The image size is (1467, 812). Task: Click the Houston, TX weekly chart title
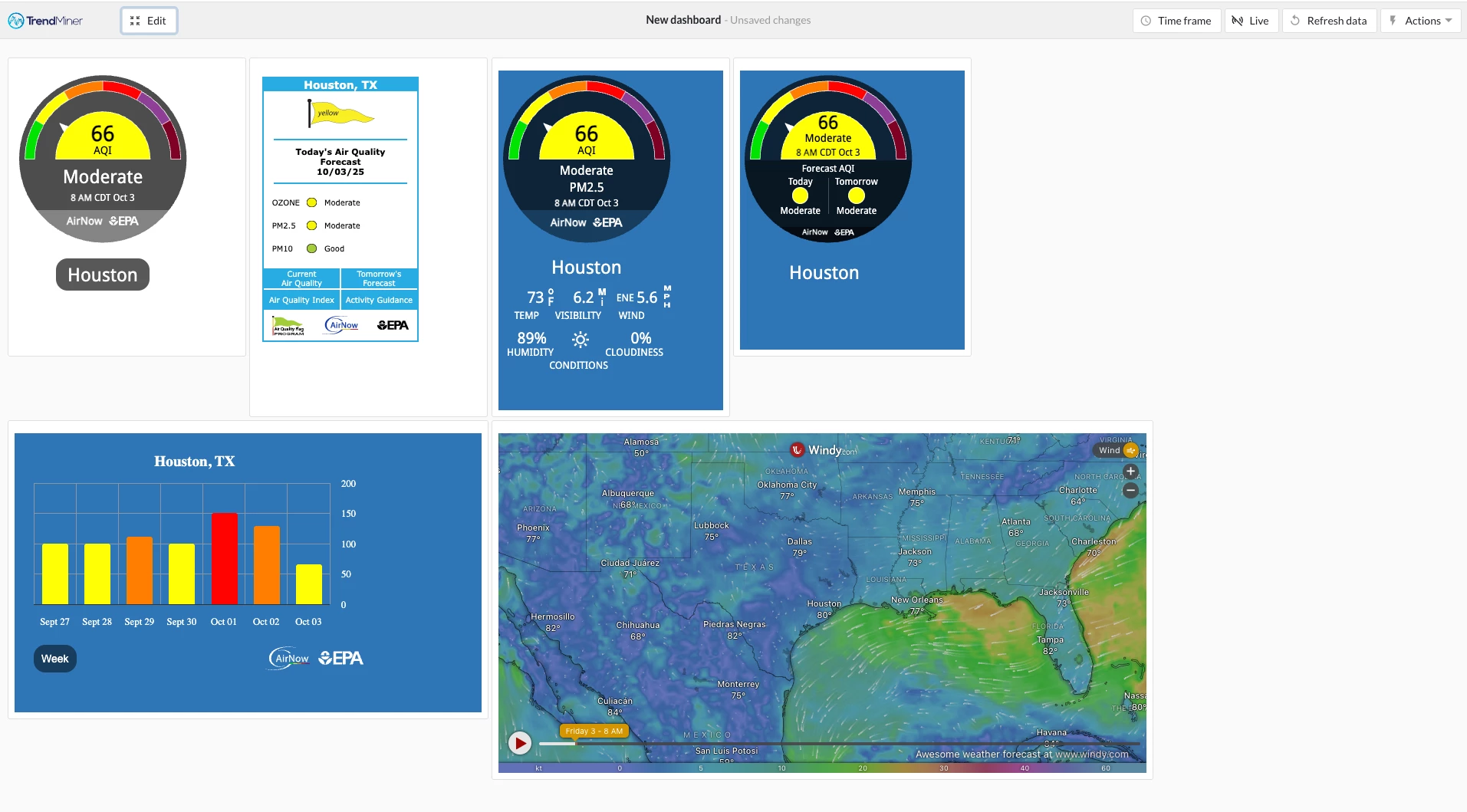[195, 462]
